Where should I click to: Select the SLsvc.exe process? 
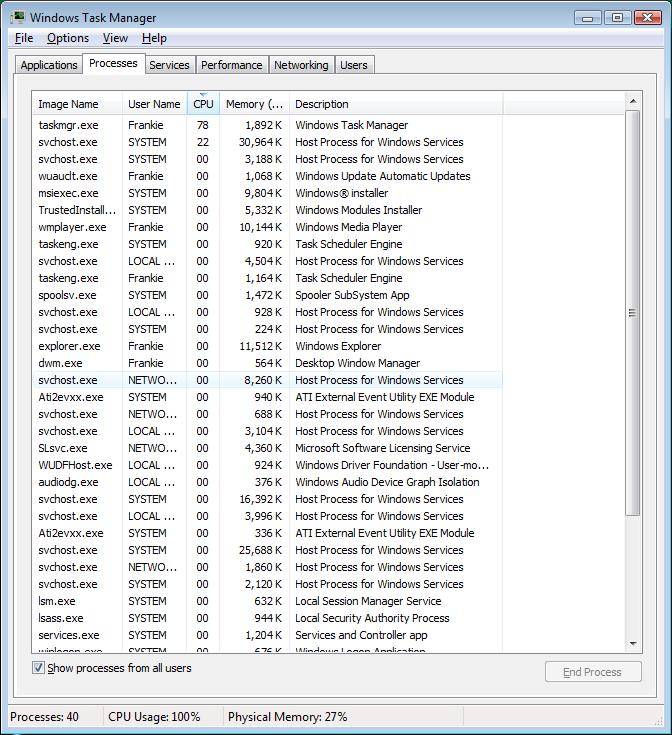tap(267, 448)
